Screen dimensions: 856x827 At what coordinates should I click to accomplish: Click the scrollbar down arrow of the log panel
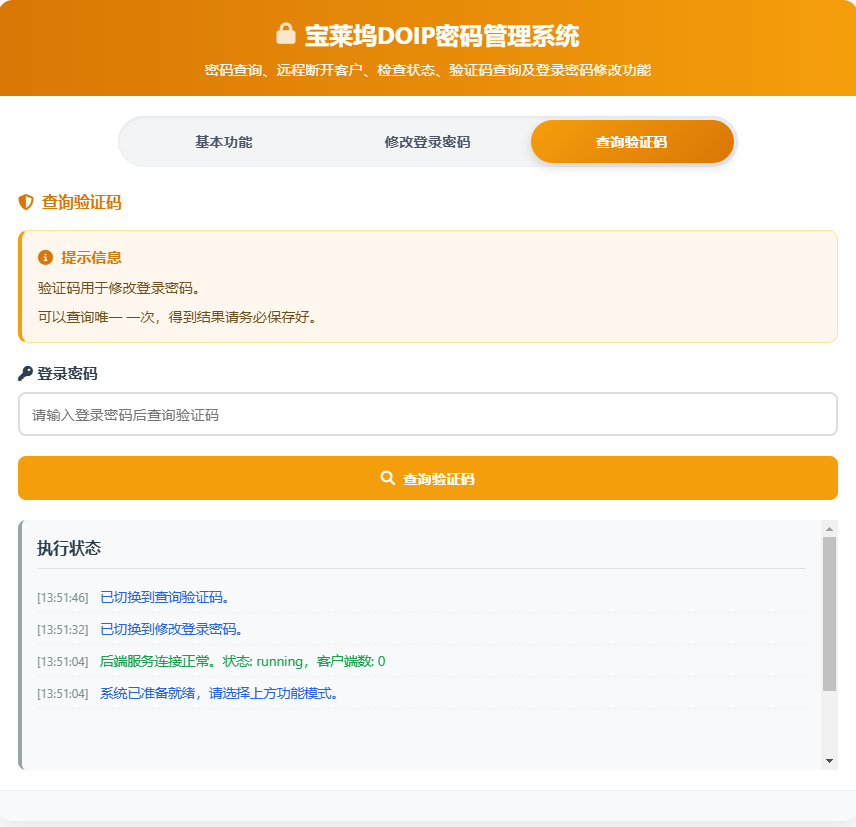pyautogui.click(x=829, y=761)
